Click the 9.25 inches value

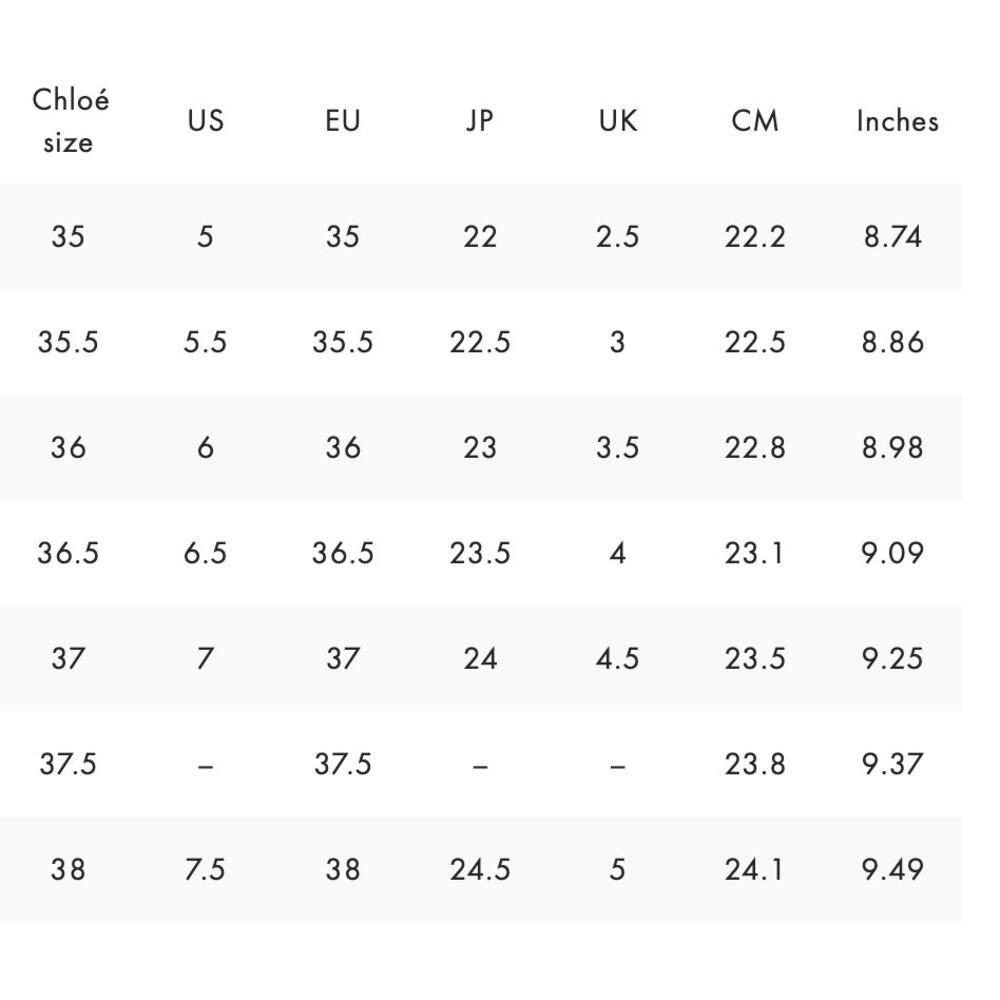[x=892, y=658]
